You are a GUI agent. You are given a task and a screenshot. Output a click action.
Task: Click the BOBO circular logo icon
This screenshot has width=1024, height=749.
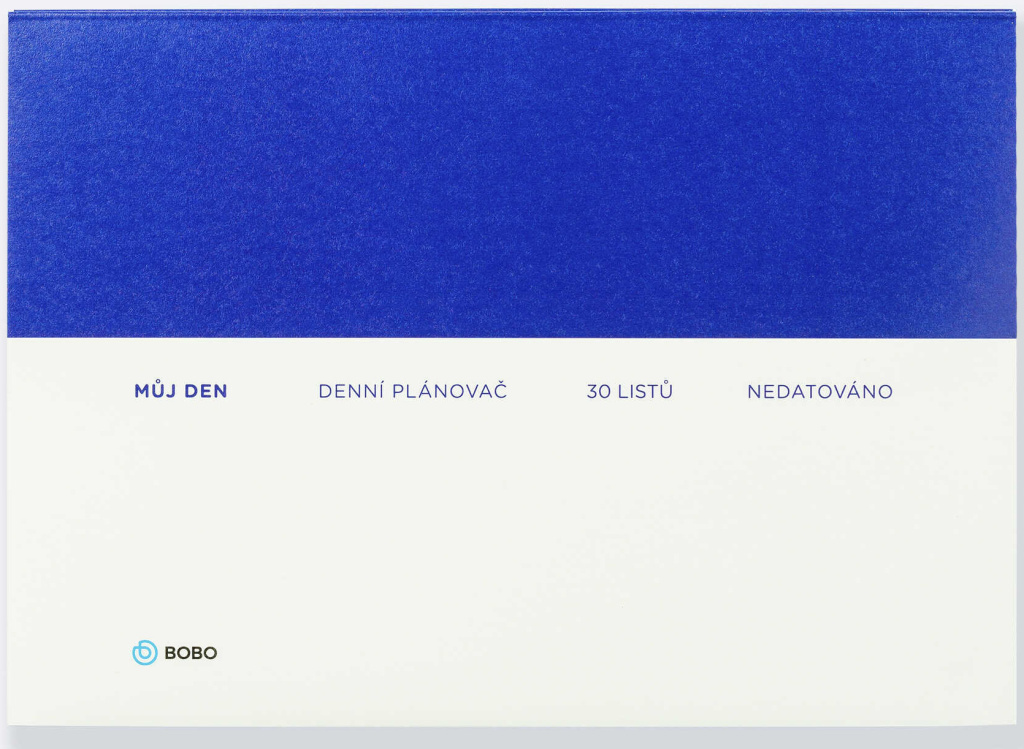point(145,653)
